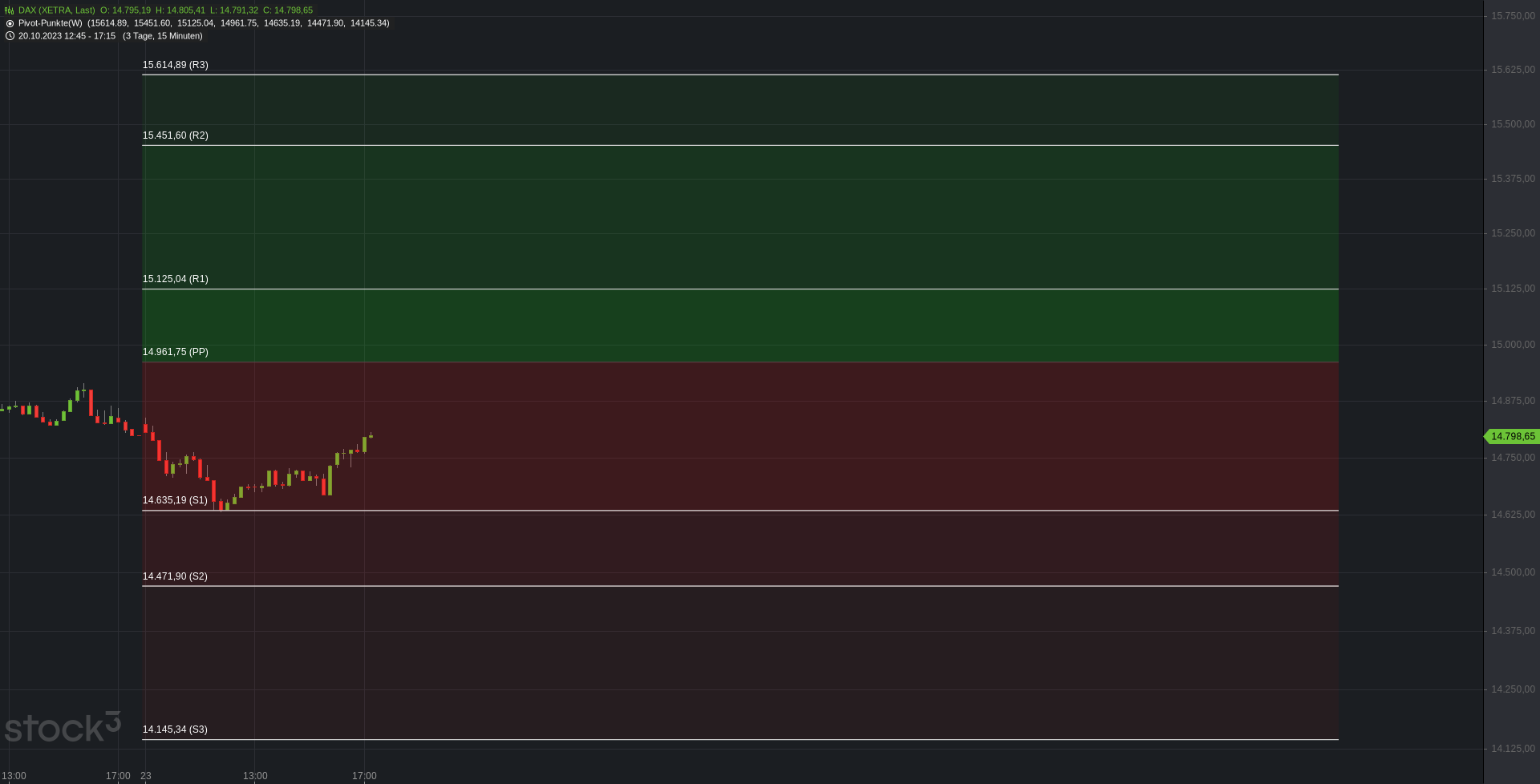1540x784 pixels.
Task: Open the DAX (XETRA, Last) legend label
Action: pos(57,10)
